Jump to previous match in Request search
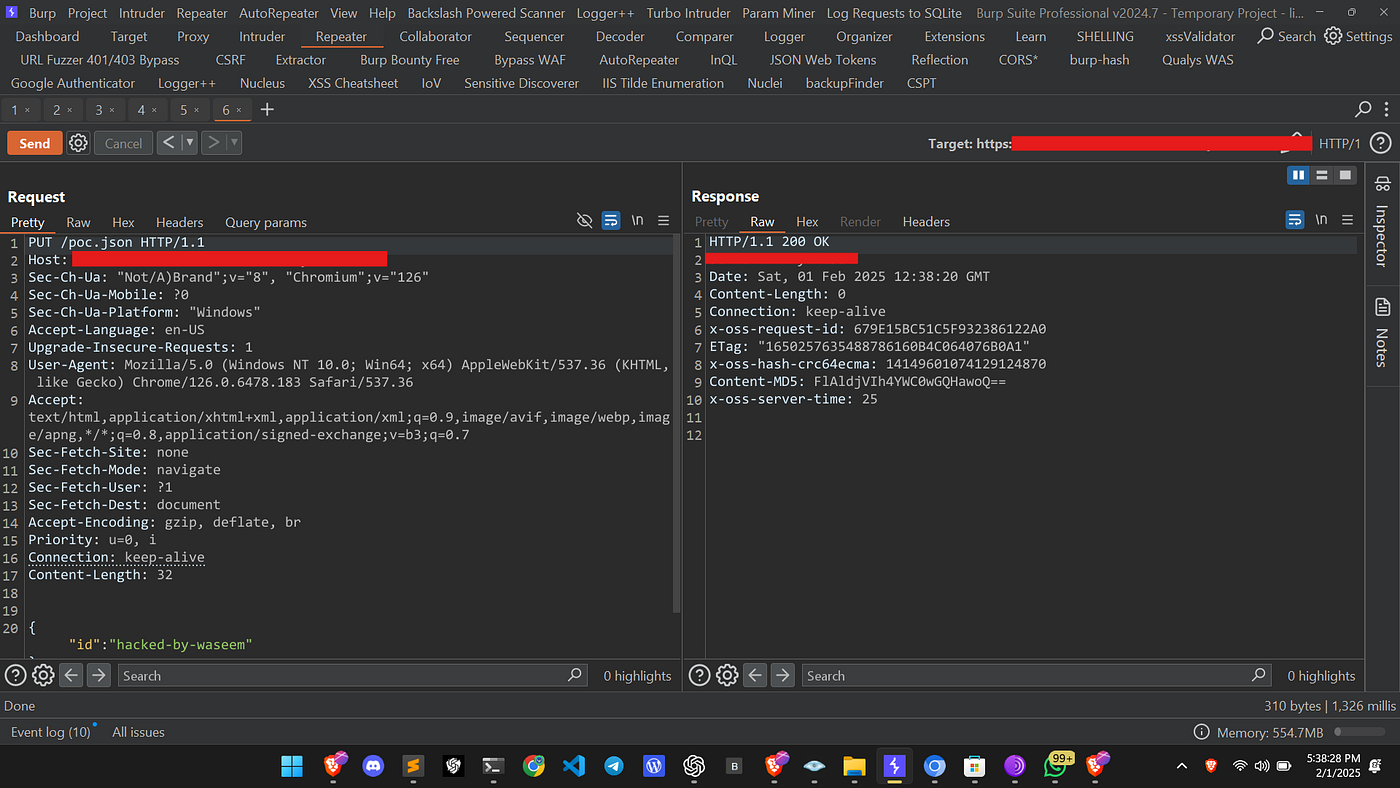This screenshot has width=1400, height=788. [x=71, y=675]
